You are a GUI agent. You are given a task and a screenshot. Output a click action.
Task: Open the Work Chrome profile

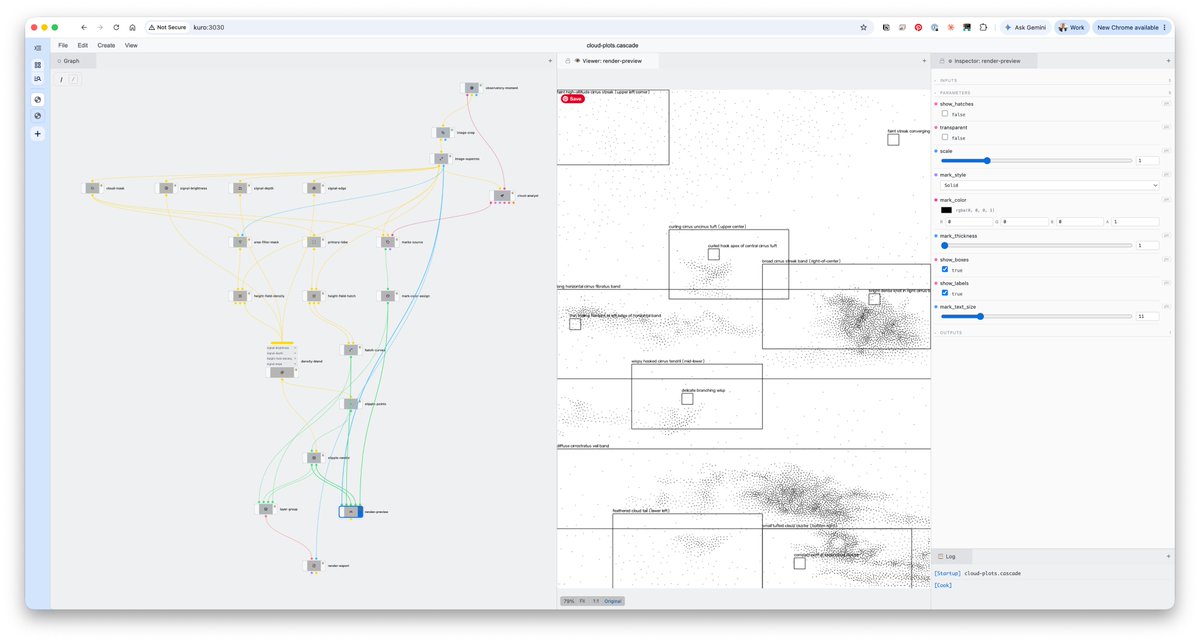pyautogui.click(x=1071, y=27)
